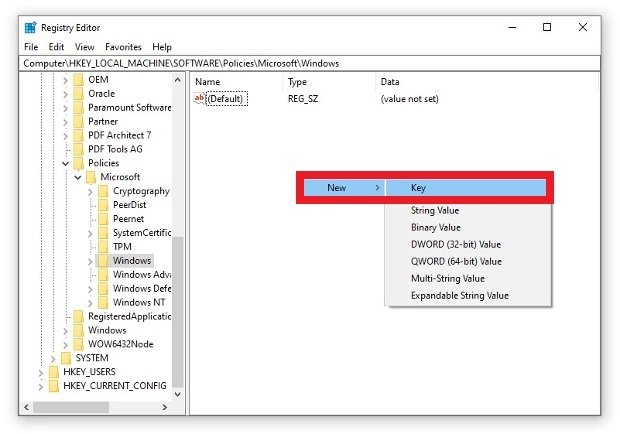Select the (Default) string value icon
The width and height of the screenshot is (620, 434).
(x=199, y=98)
